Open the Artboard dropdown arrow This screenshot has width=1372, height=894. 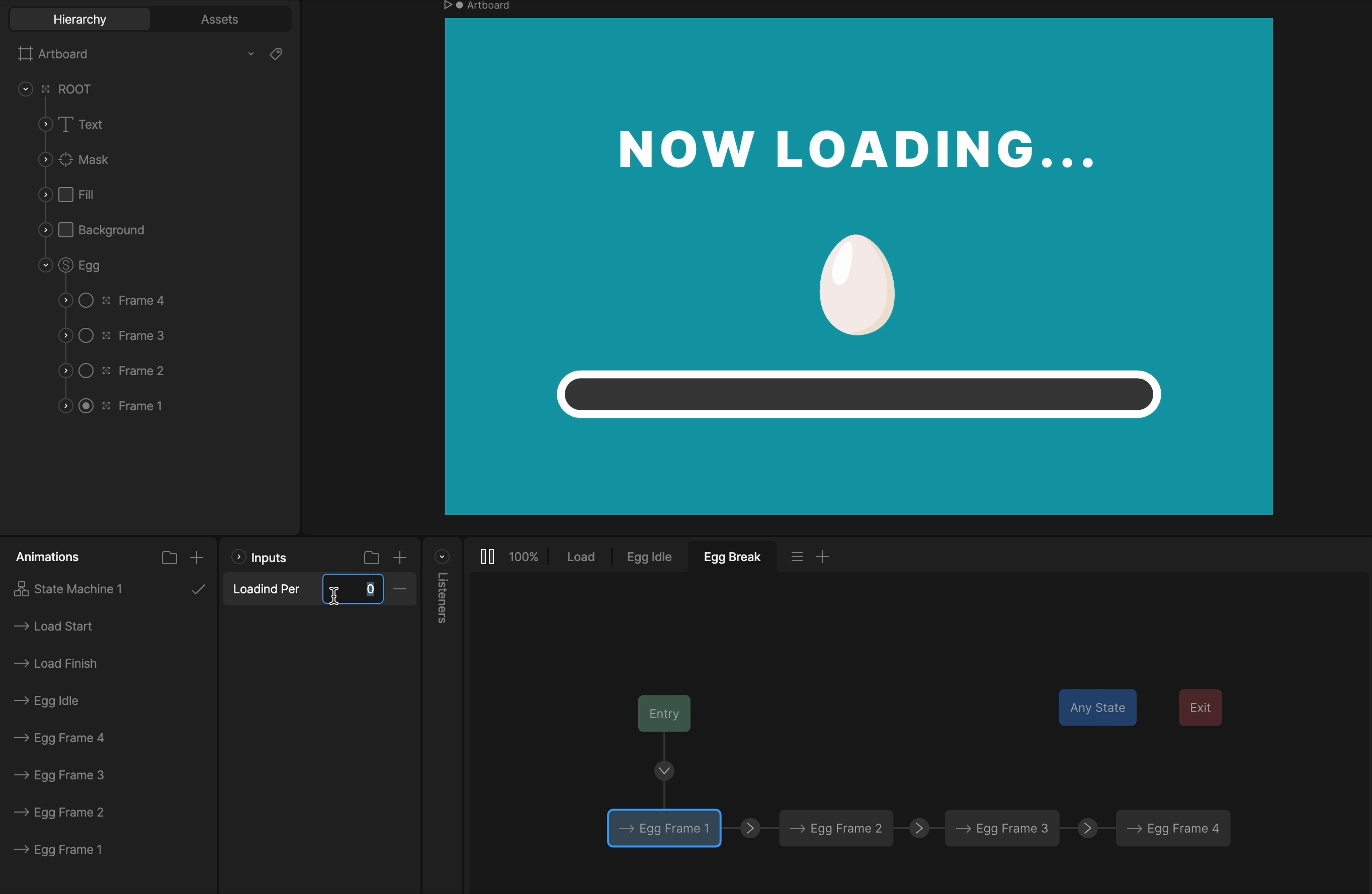[x=251, y=54]
